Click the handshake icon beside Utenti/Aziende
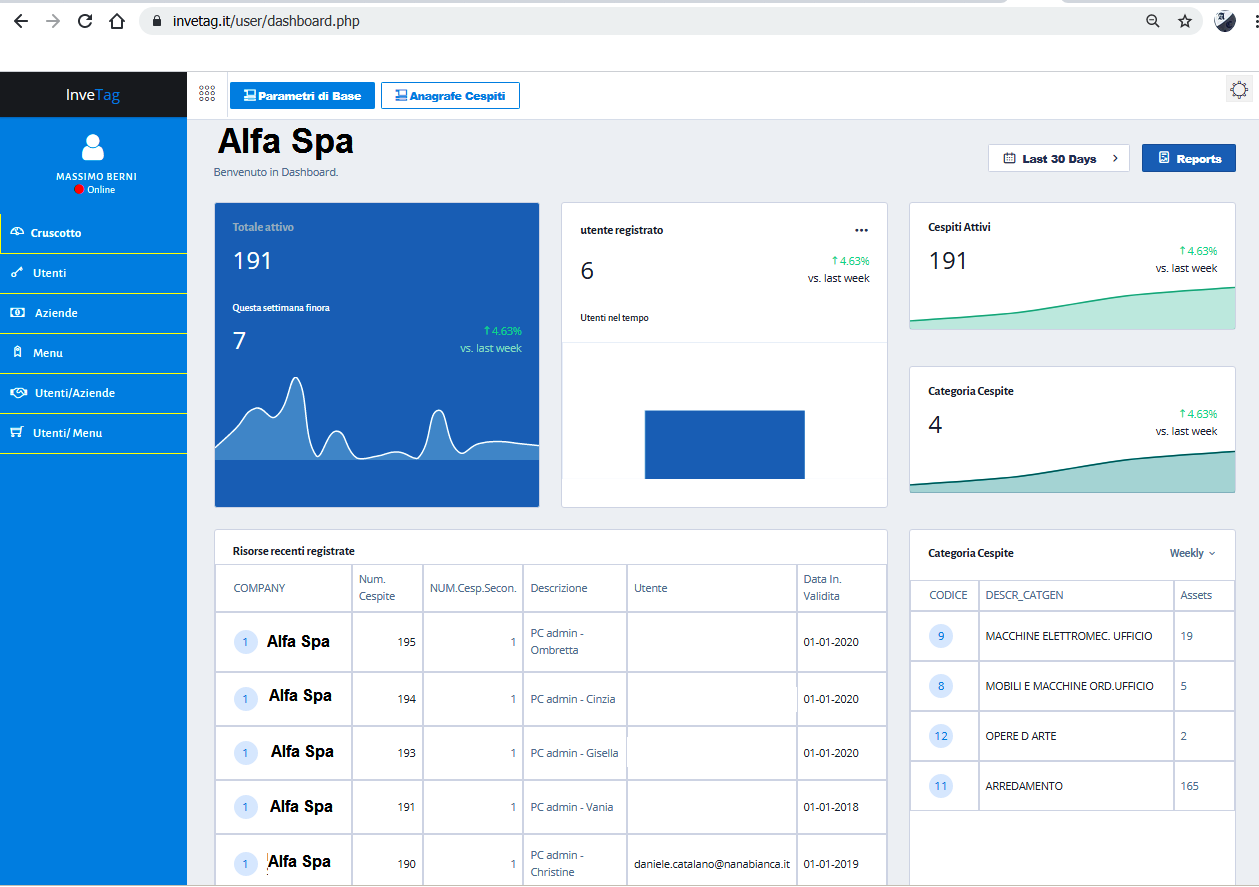The image size is (1259, 887). (18, 392)
